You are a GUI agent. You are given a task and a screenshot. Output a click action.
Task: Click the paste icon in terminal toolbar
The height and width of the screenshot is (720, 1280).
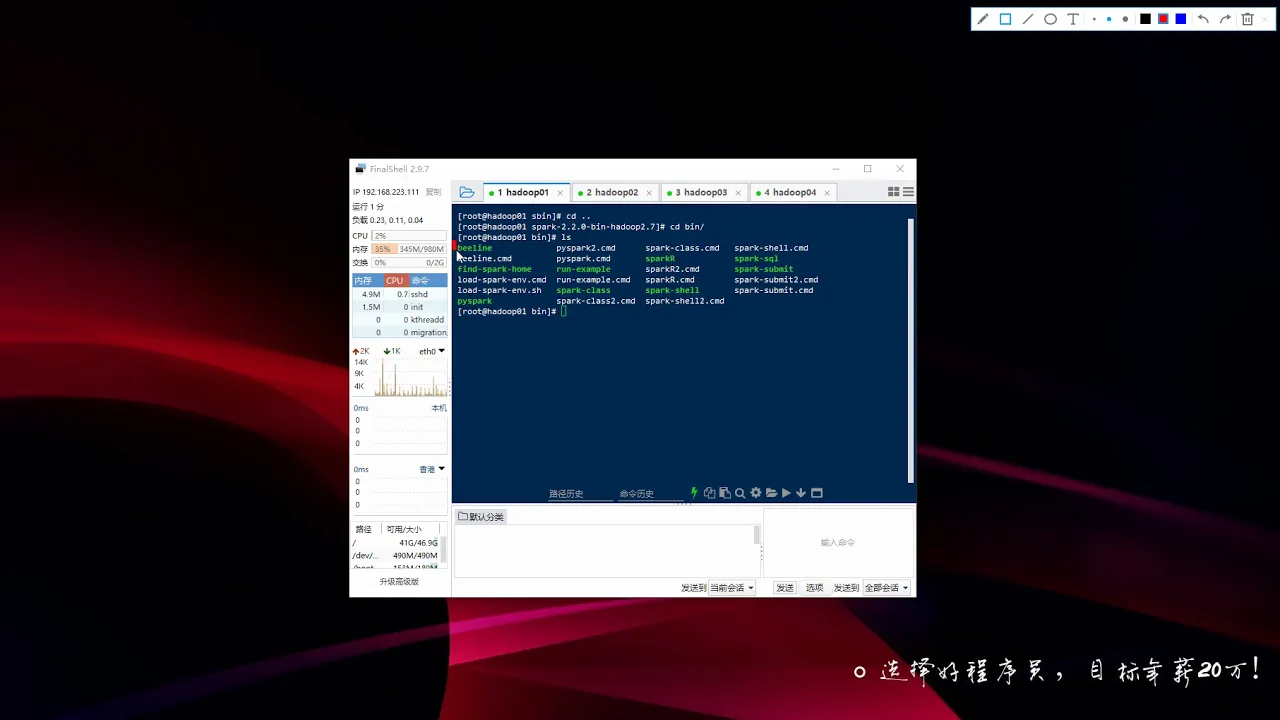point(724,493)
